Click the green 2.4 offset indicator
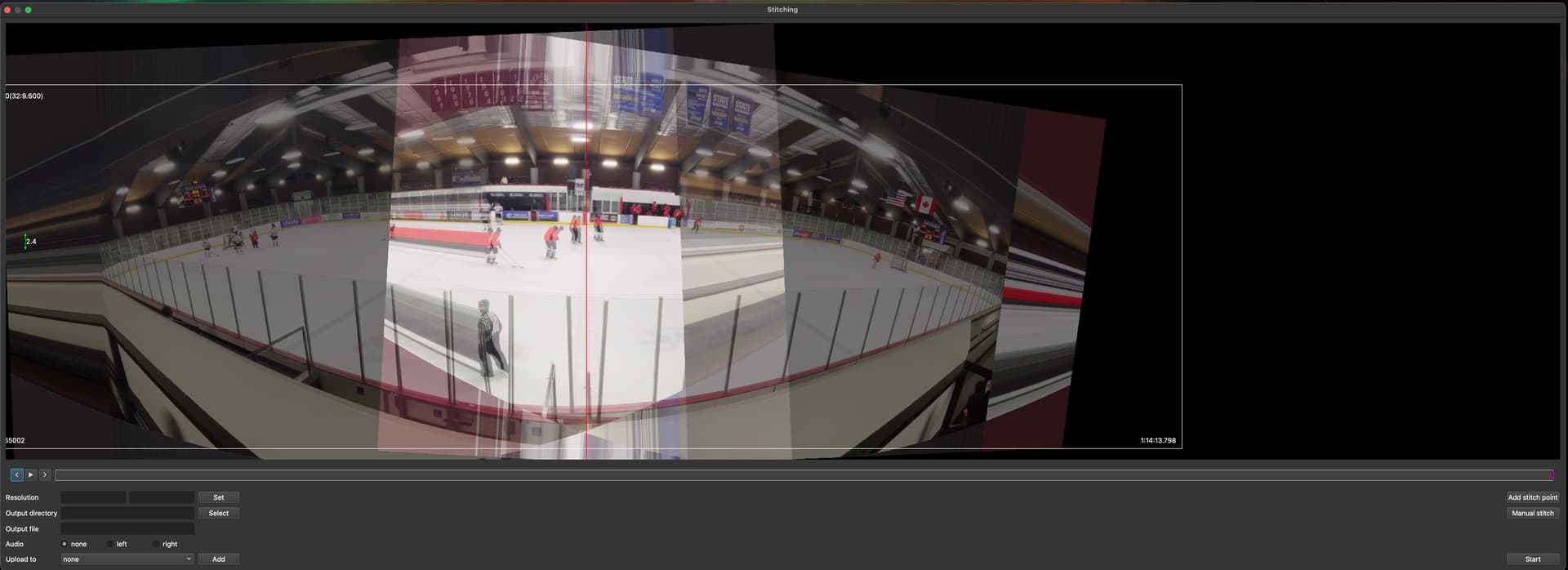The width and height of the screenshot is (1568, 570). pyautogui.click(x=27, y=242)
